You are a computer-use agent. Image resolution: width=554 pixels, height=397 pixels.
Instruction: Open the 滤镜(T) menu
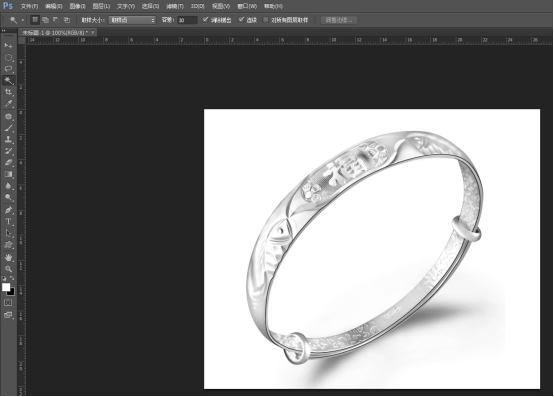[175, 6]
